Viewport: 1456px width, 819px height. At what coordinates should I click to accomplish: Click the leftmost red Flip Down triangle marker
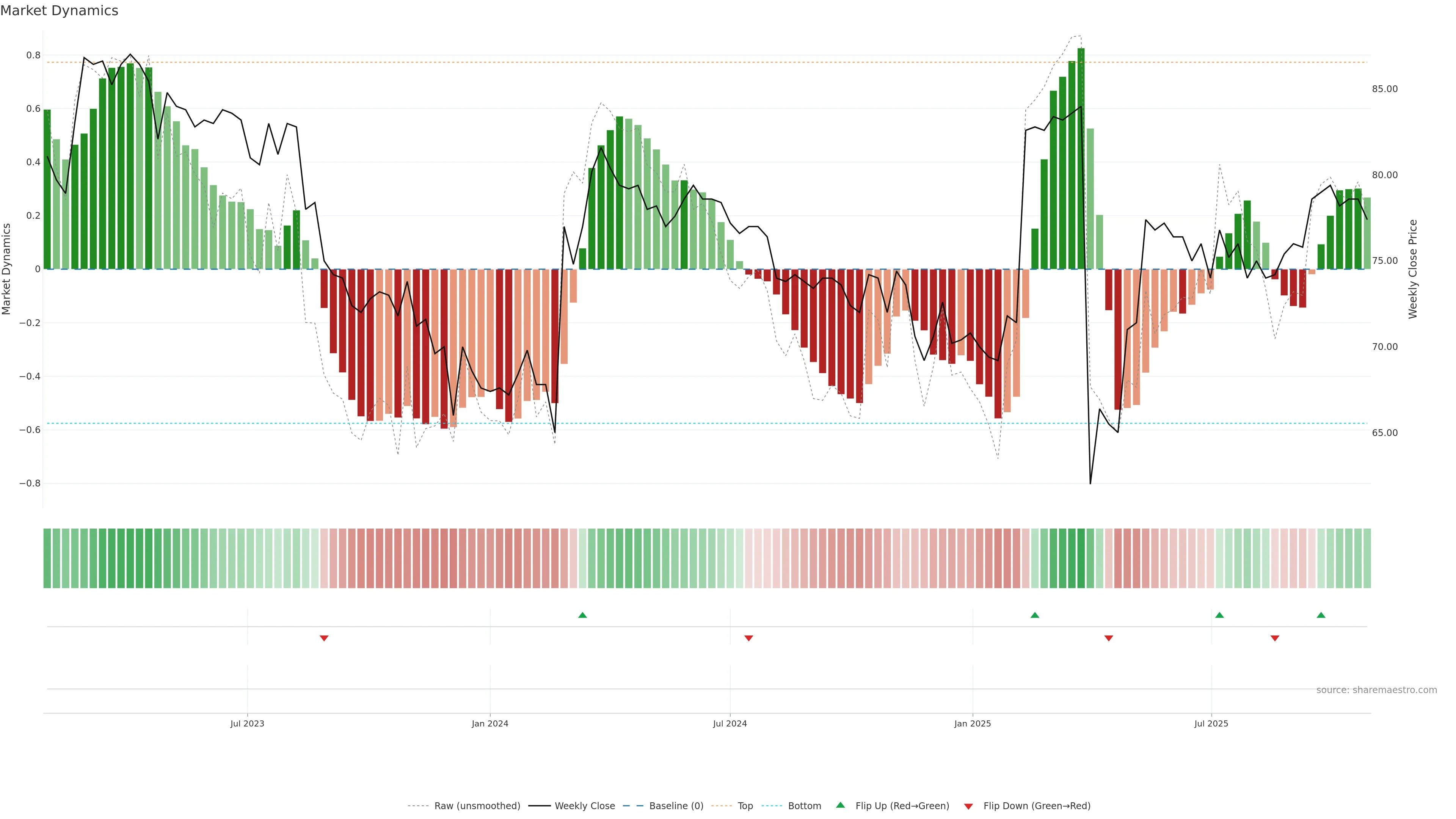[x=324, y=638]
